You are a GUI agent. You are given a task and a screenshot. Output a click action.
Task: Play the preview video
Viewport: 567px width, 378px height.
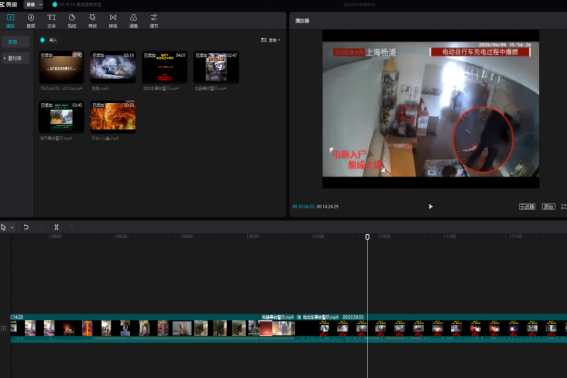coord(430,207)
